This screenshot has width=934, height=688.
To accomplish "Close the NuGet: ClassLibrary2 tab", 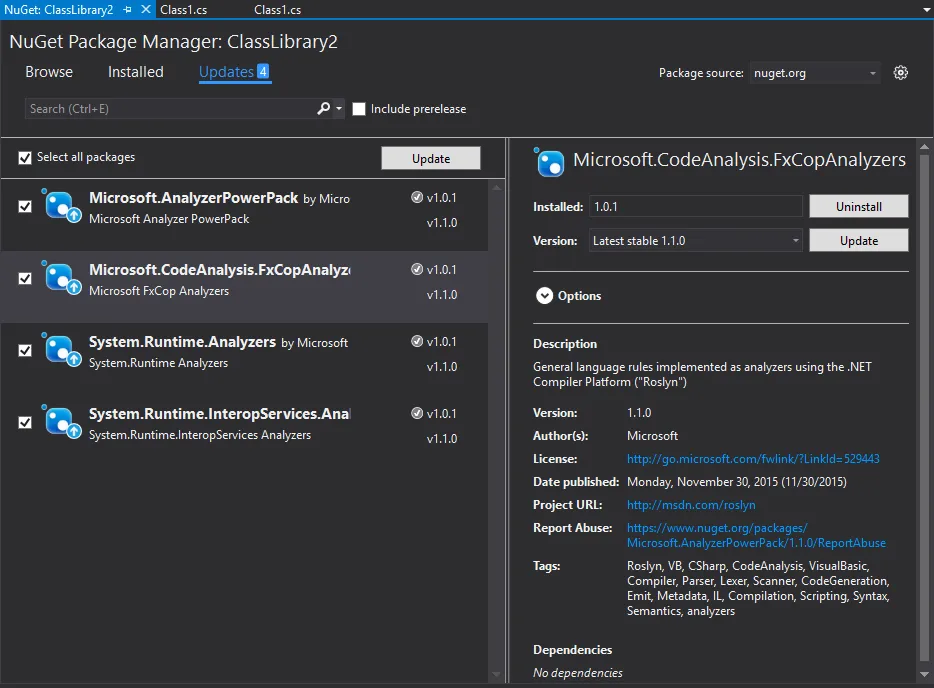I will (146, 10).
